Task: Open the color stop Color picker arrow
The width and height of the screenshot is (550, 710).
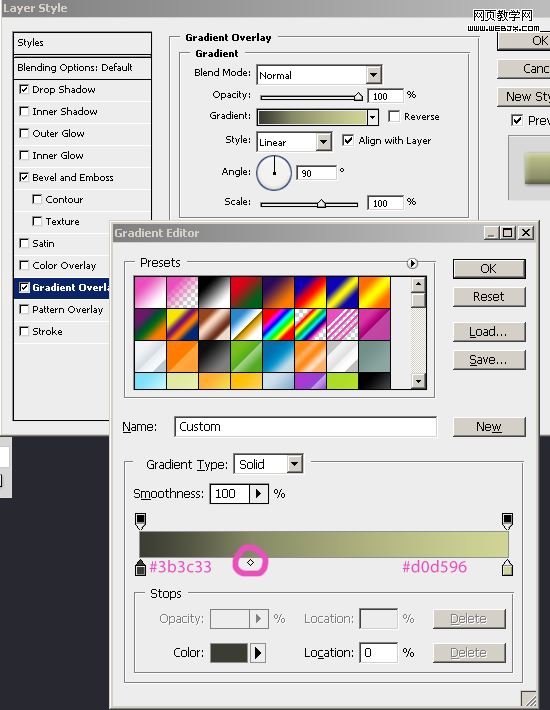Action: (x=258, y=653)
